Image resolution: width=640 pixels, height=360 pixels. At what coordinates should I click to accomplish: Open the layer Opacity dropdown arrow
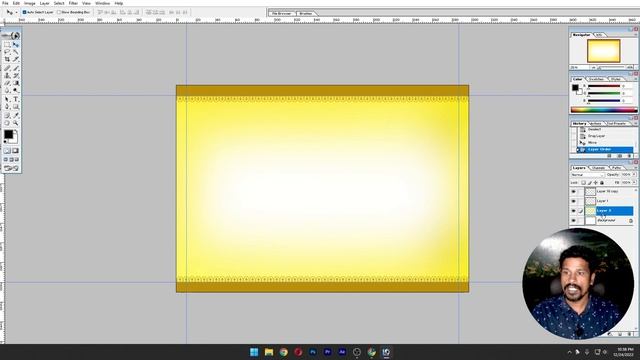(634, 175)
